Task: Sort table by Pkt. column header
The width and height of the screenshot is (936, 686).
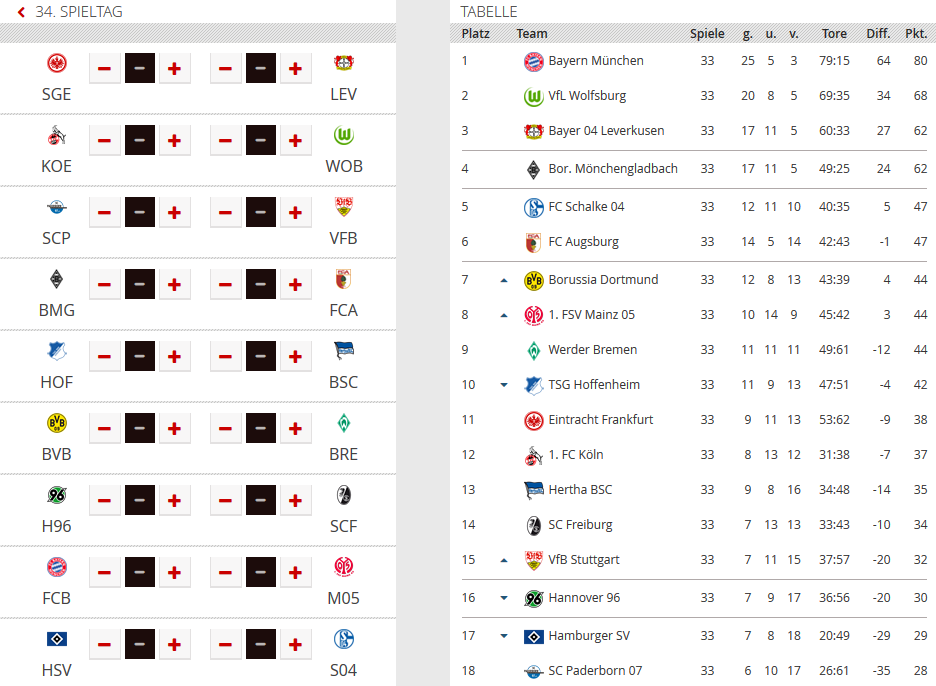Action: pyautogui.click(x=916, y=33)
